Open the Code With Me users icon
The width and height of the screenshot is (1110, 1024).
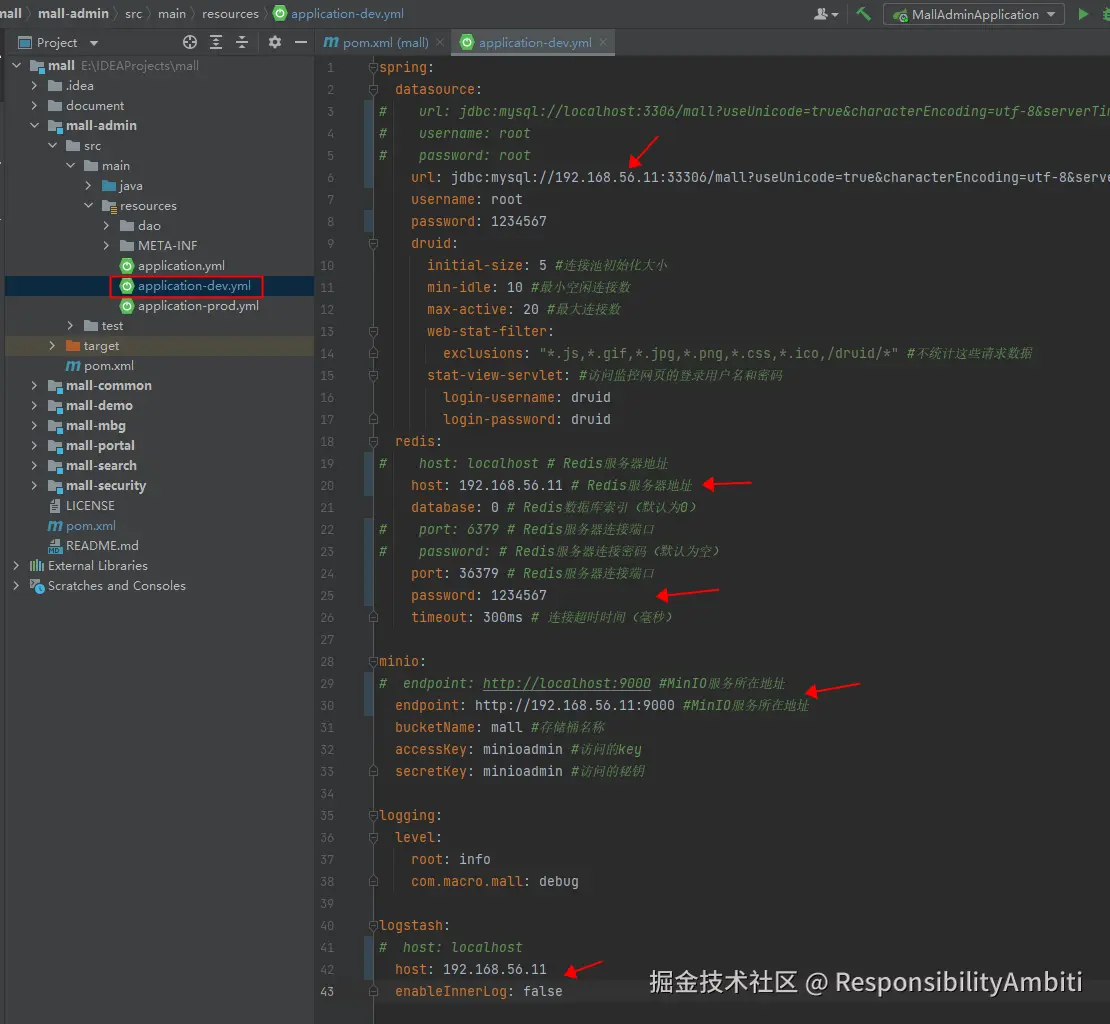click(826, 14)
